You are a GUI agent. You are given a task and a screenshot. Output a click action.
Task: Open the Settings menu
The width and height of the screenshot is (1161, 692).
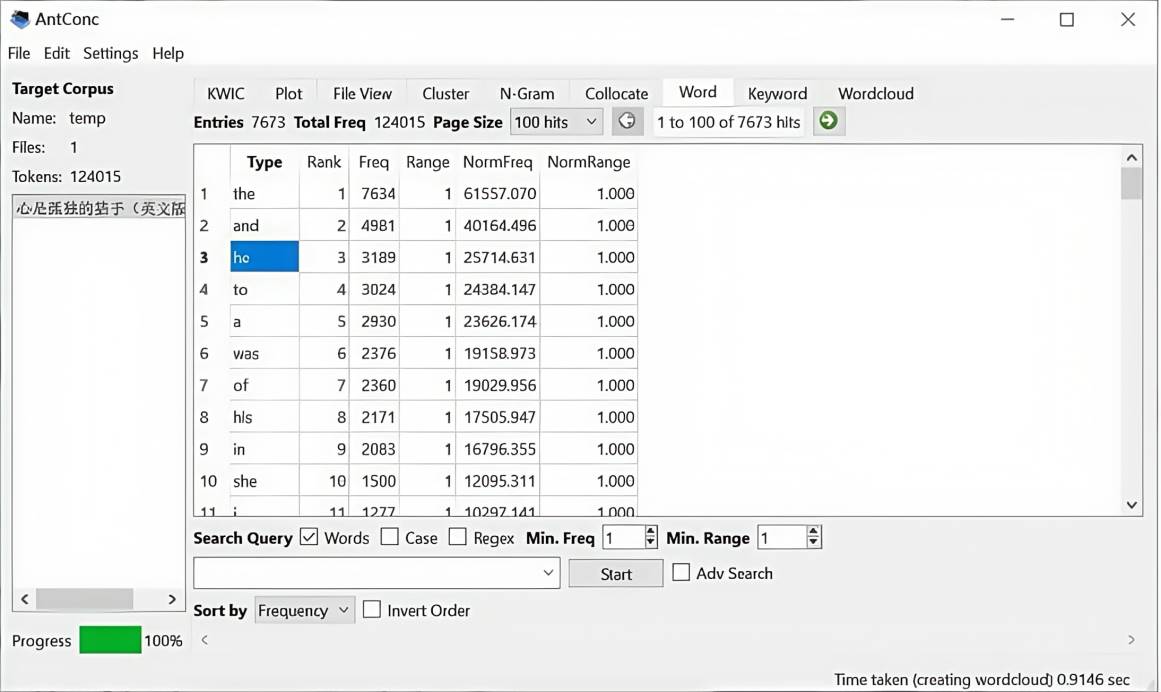(x=110, y=53)
